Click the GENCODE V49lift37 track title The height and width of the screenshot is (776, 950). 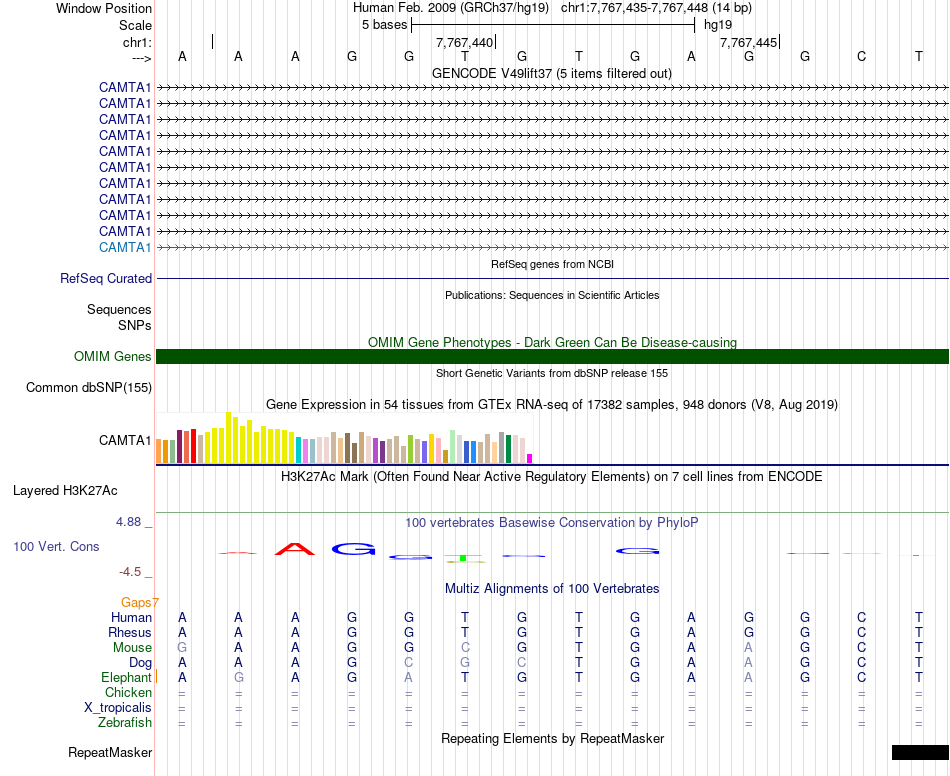pyautogui.click(x=551, y=73)
